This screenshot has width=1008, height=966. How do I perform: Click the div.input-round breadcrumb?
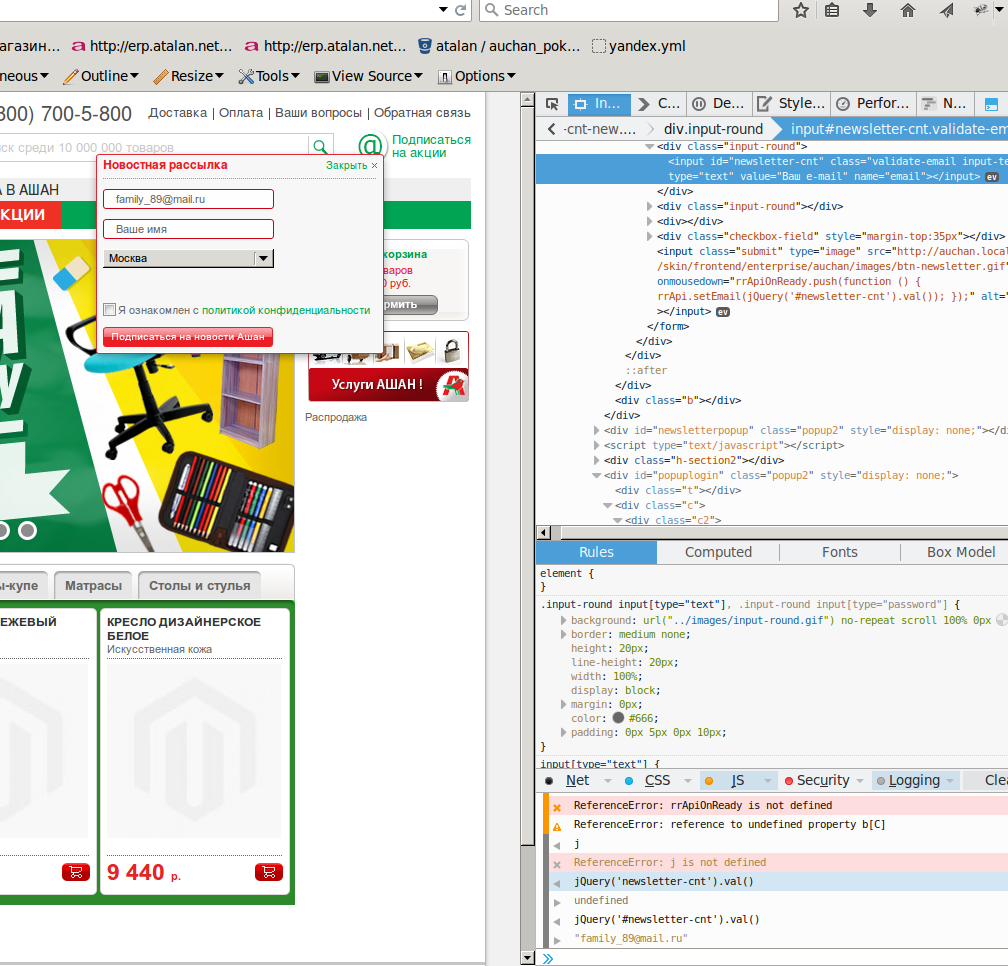point(713,129)
